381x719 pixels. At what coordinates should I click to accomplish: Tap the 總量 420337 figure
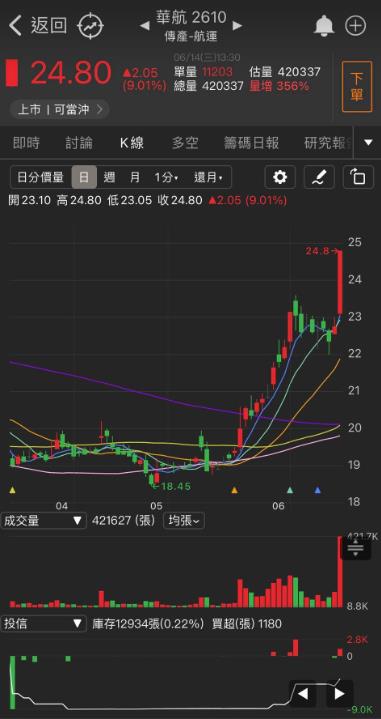tap(209, 86)
